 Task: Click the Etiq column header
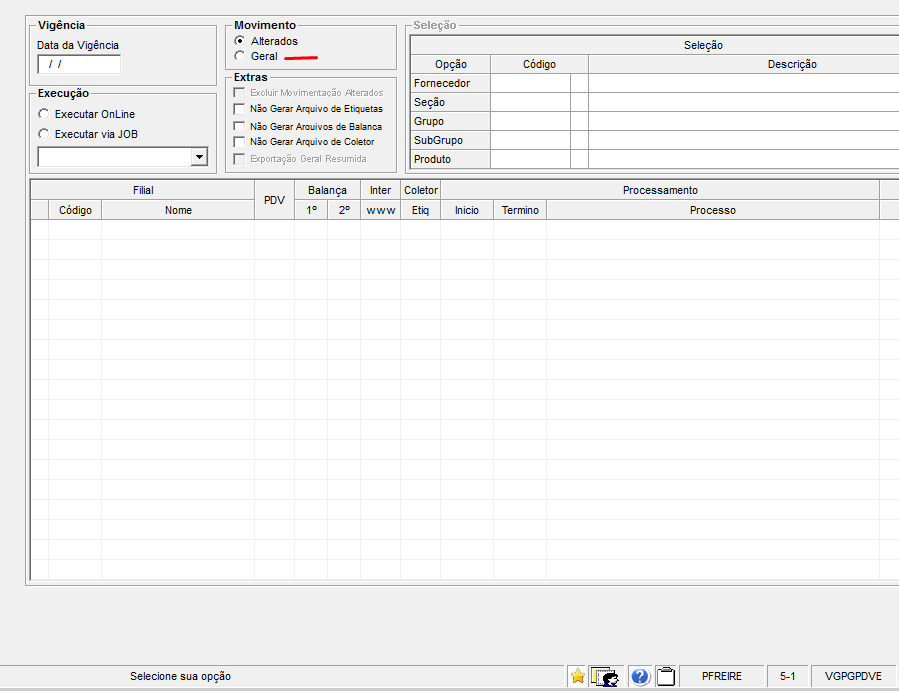coord(420,210)
